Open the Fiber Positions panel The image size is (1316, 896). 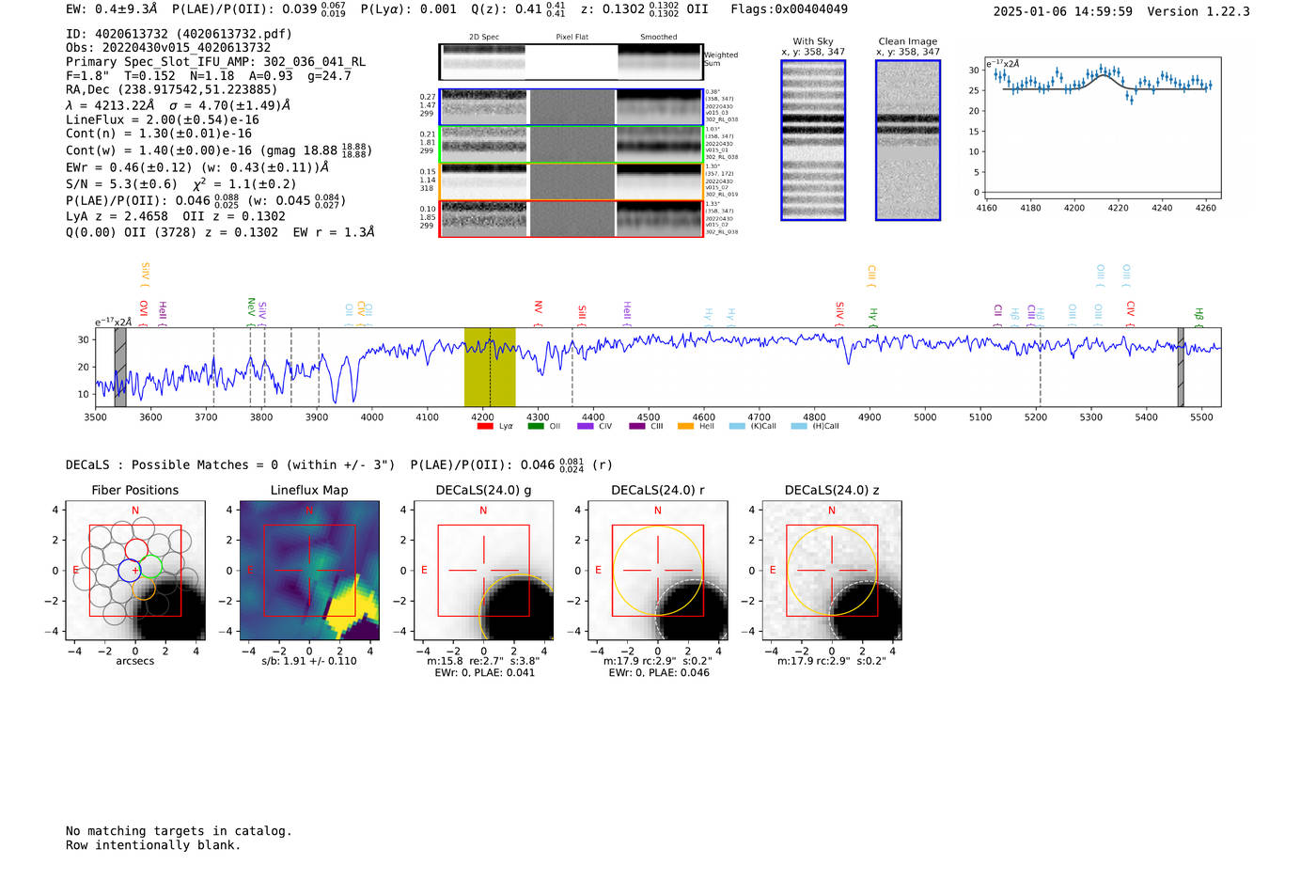[x=135, y=571]
